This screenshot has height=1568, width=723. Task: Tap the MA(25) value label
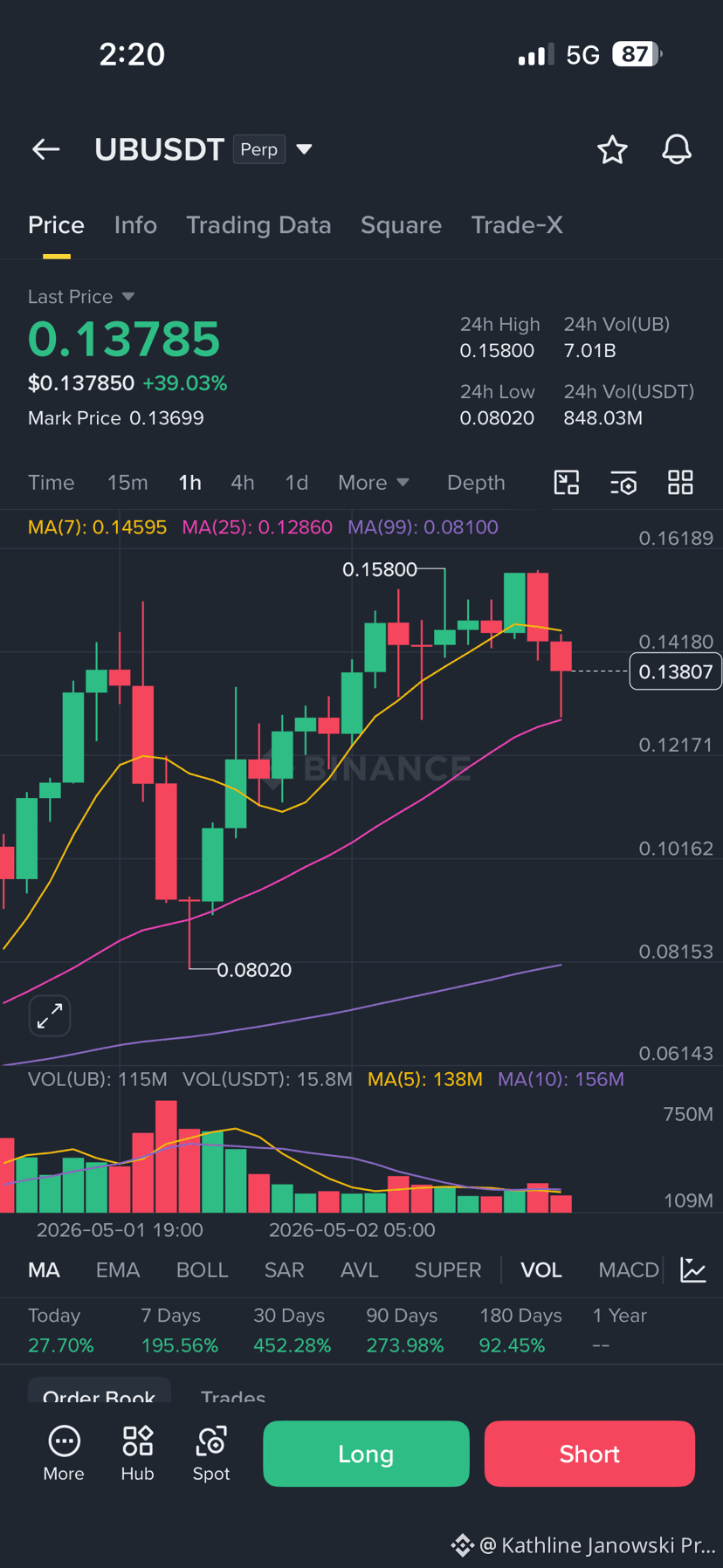(x=257, y=527)
